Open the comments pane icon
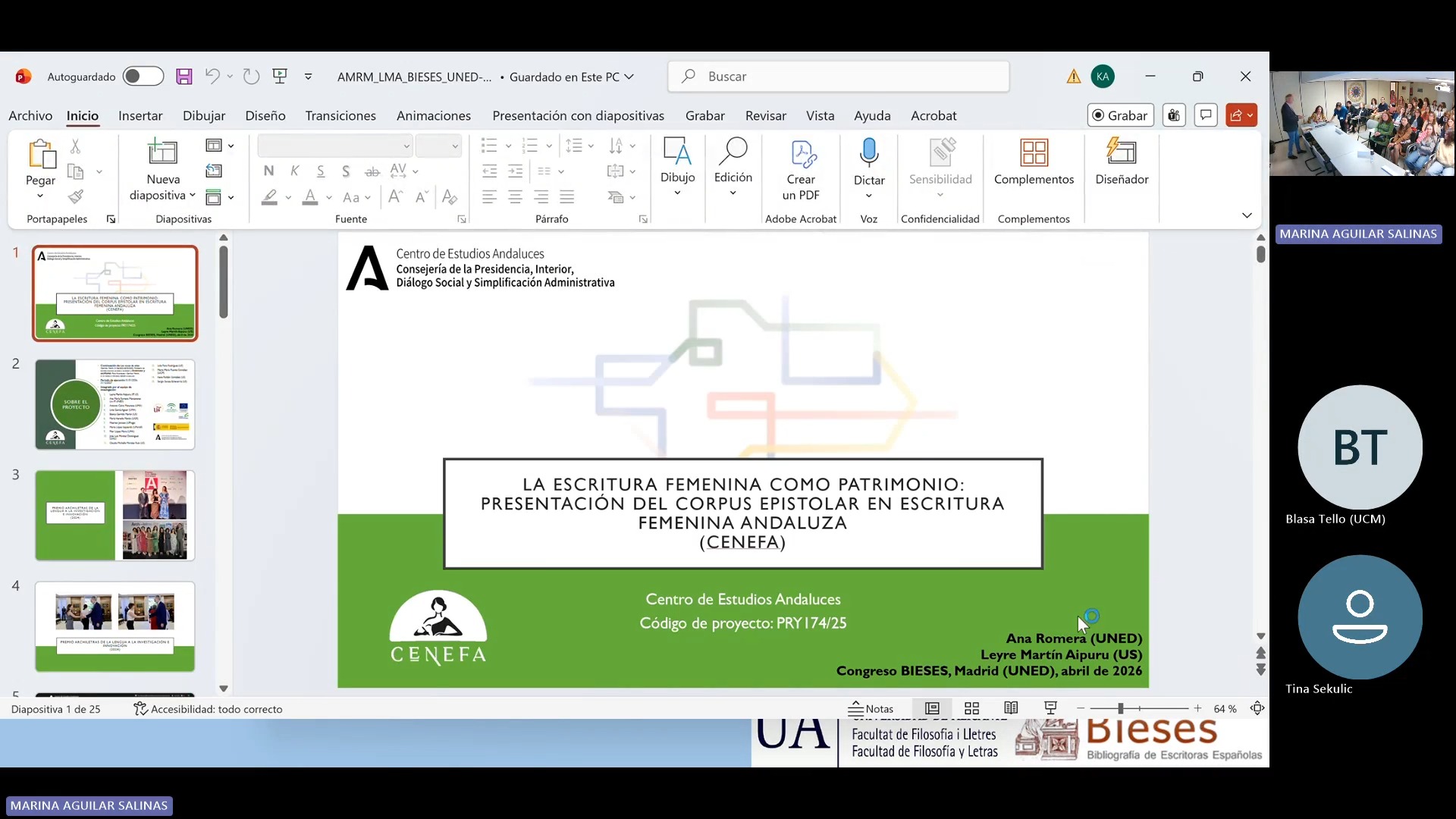 coord(1205,115)
